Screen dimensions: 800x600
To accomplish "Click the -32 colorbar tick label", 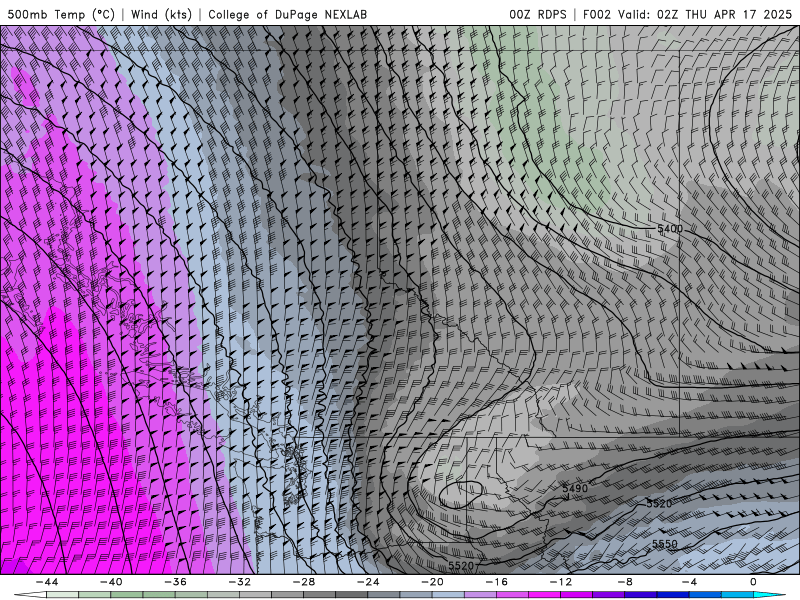I will tap(239, 582).
